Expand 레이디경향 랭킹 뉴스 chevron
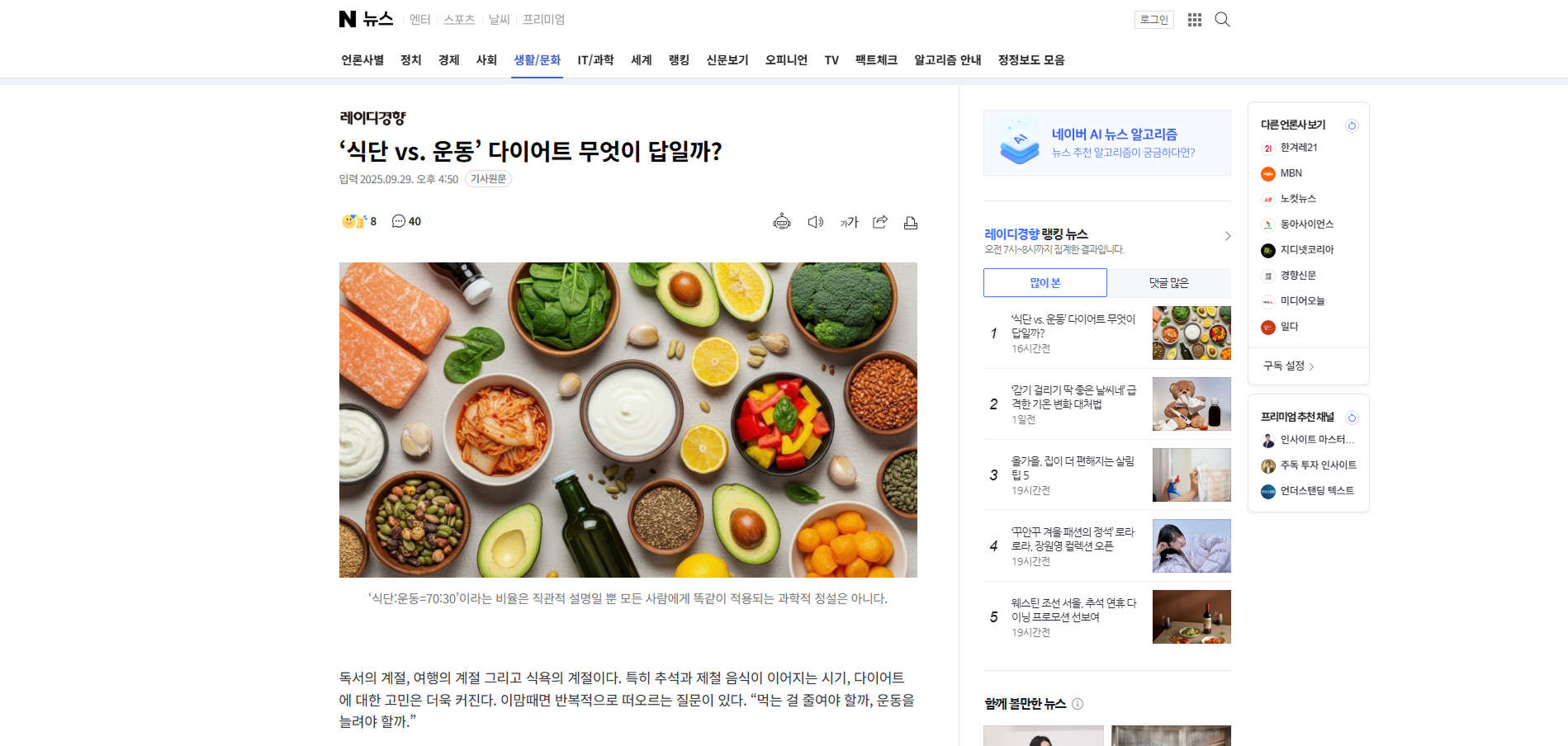The image size is (1568, 746). tap(1228, 236)
